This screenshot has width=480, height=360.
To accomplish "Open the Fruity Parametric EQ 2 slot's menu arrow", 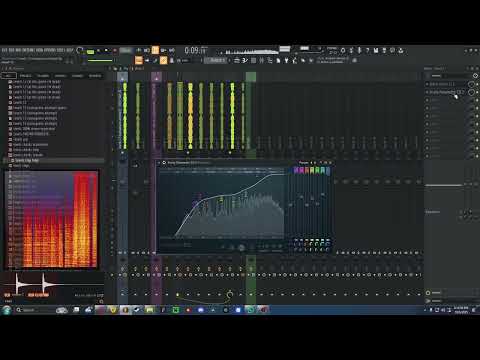I will [x=427, y=92].
